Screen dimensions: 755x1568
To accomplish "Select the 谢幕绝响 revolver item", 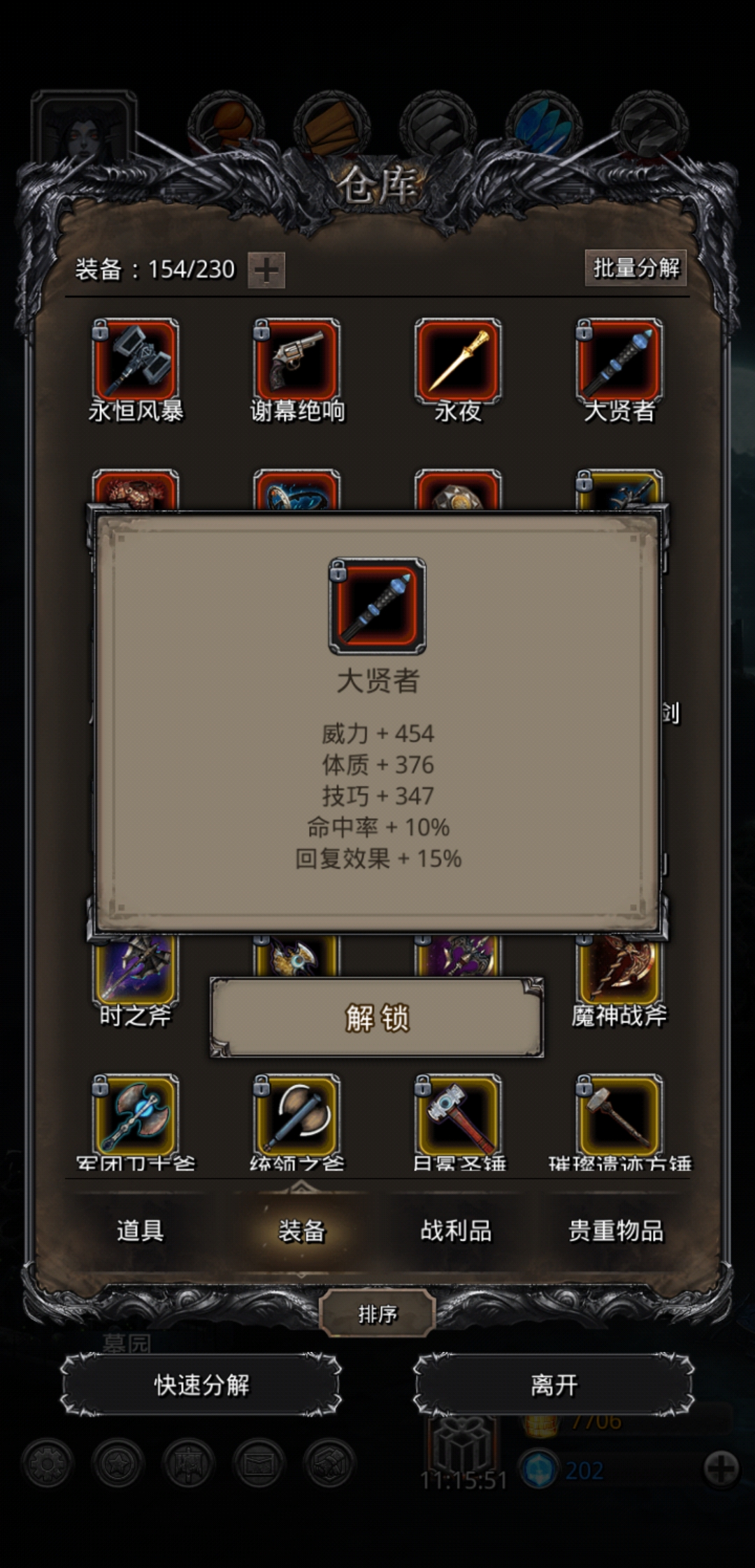I will click(x=297, y=361).
